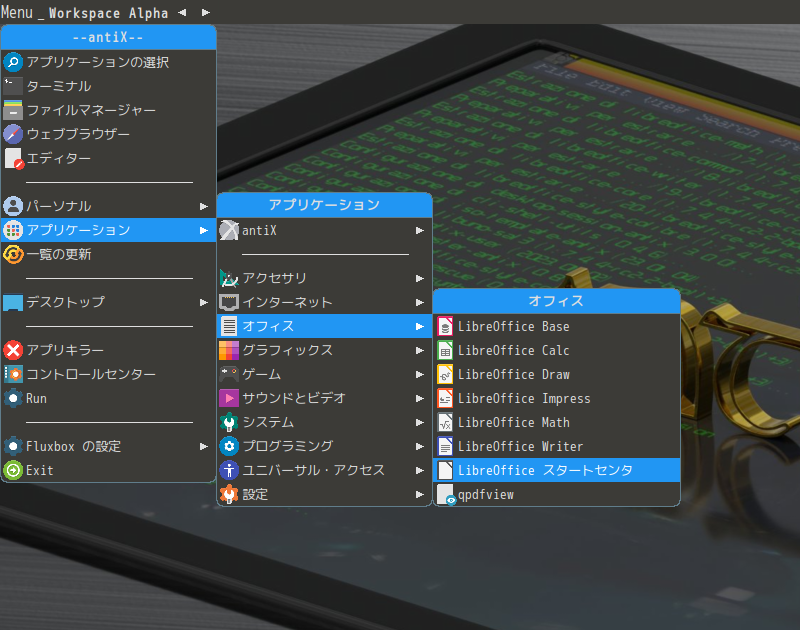The width and height of the screenshot is (800, 630).
Task: Click the システム wrench icon
Action: click(229, 422)
